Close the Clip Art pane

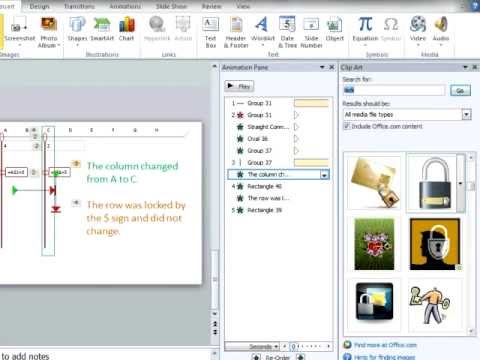[475, 67]
